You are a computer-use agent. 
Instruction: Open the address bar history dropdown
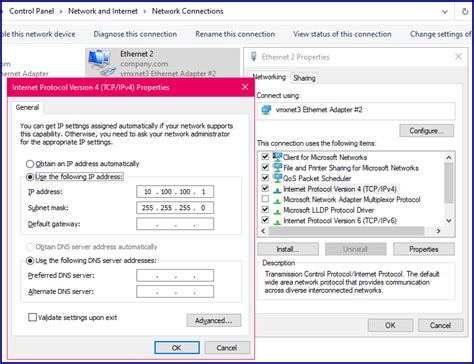click(x=445, y=12)
